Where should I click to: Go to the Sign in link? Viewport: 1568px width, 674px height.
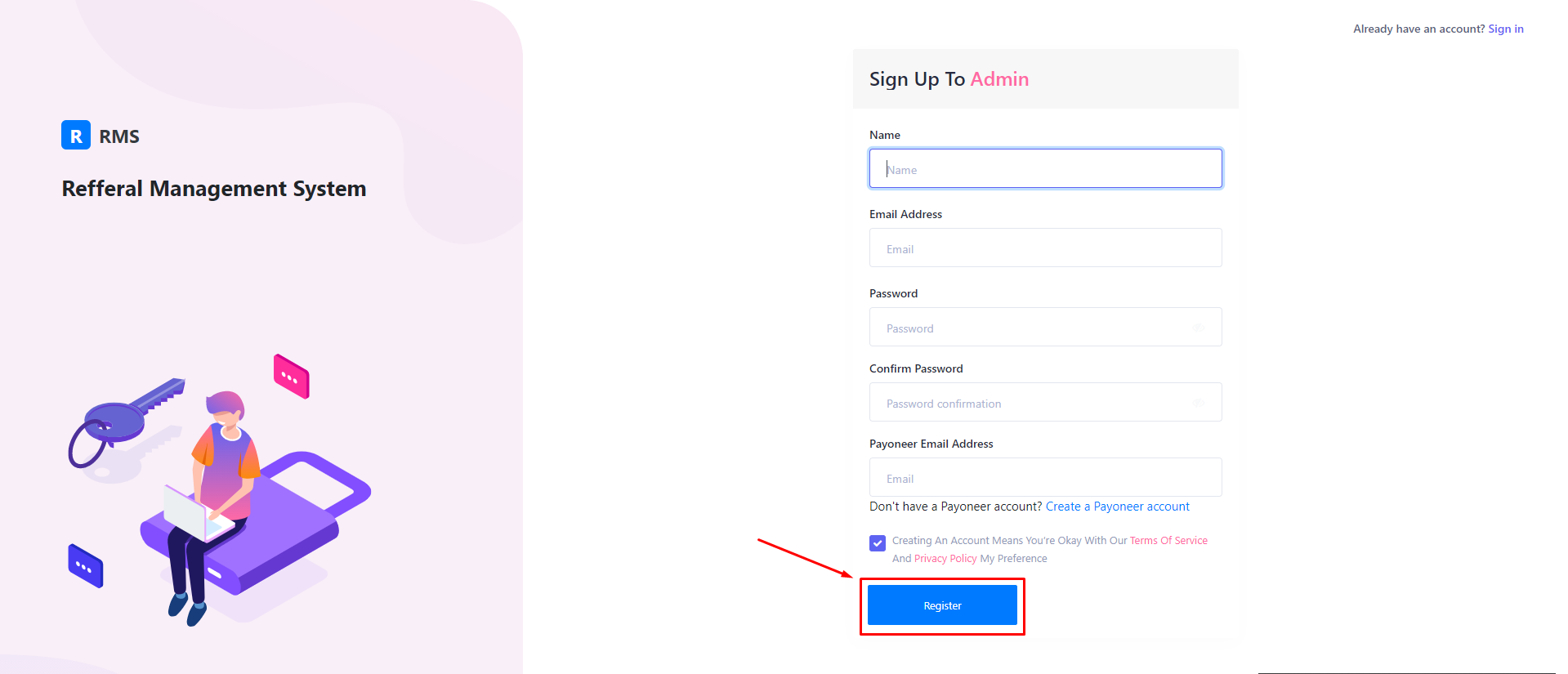click(1506, 29)
